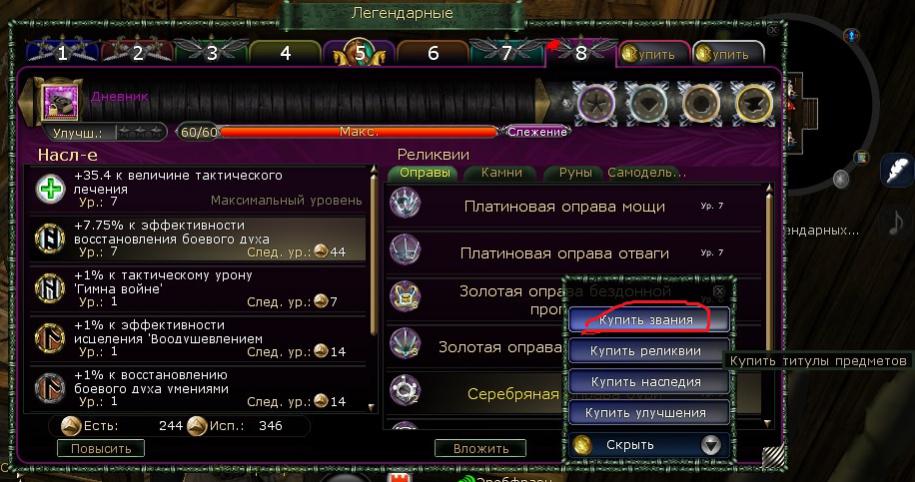Open the Руны relics tab
This screenshot has height=482, width=915.
click(x=575, y=173)
